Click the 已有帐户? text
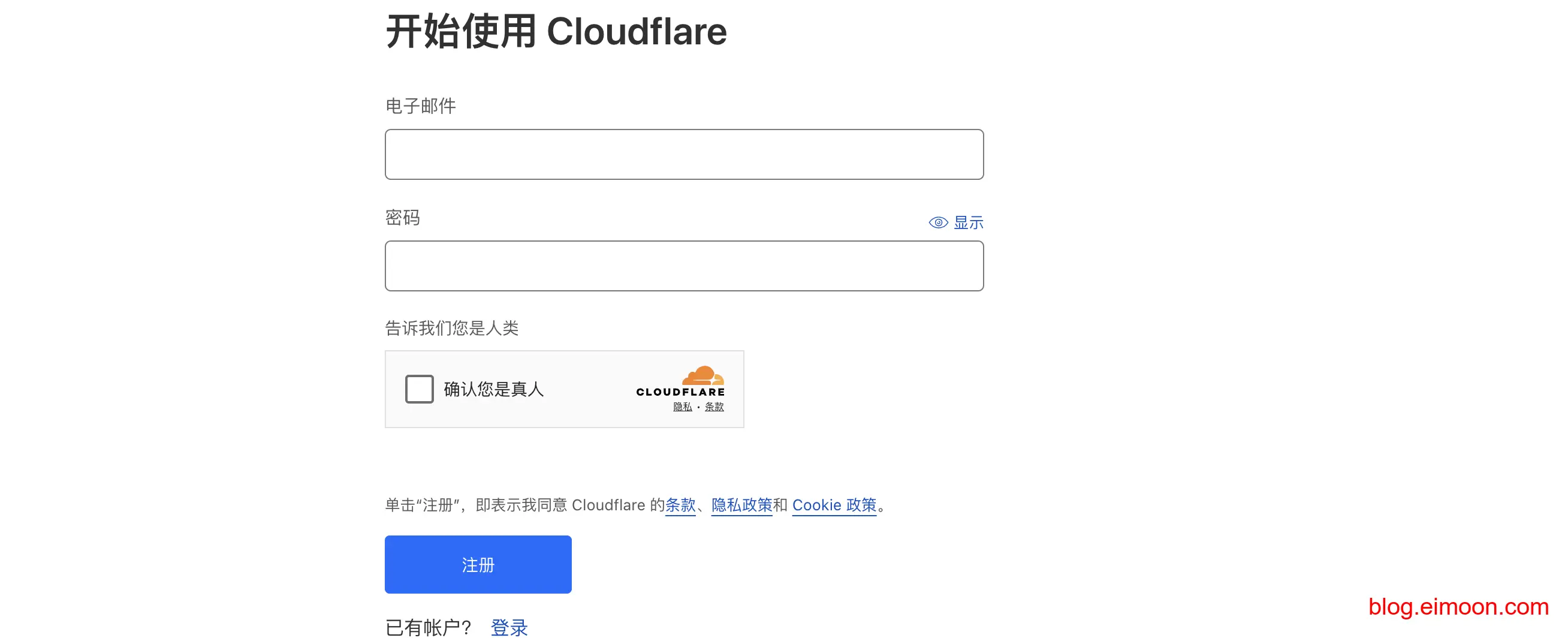Viewport: 1568px width, 638px height. coord(429,627)
